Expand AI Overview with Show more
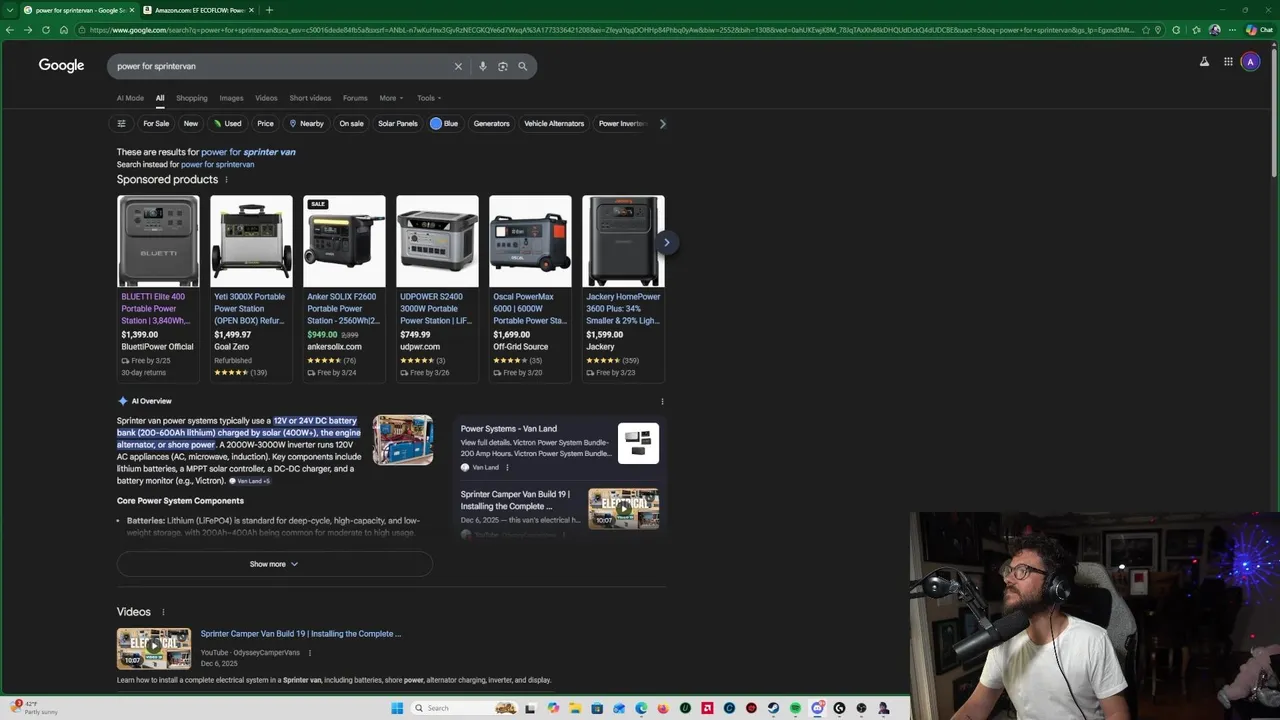This screenshot has width=1280, height=720. pos(274,564)
